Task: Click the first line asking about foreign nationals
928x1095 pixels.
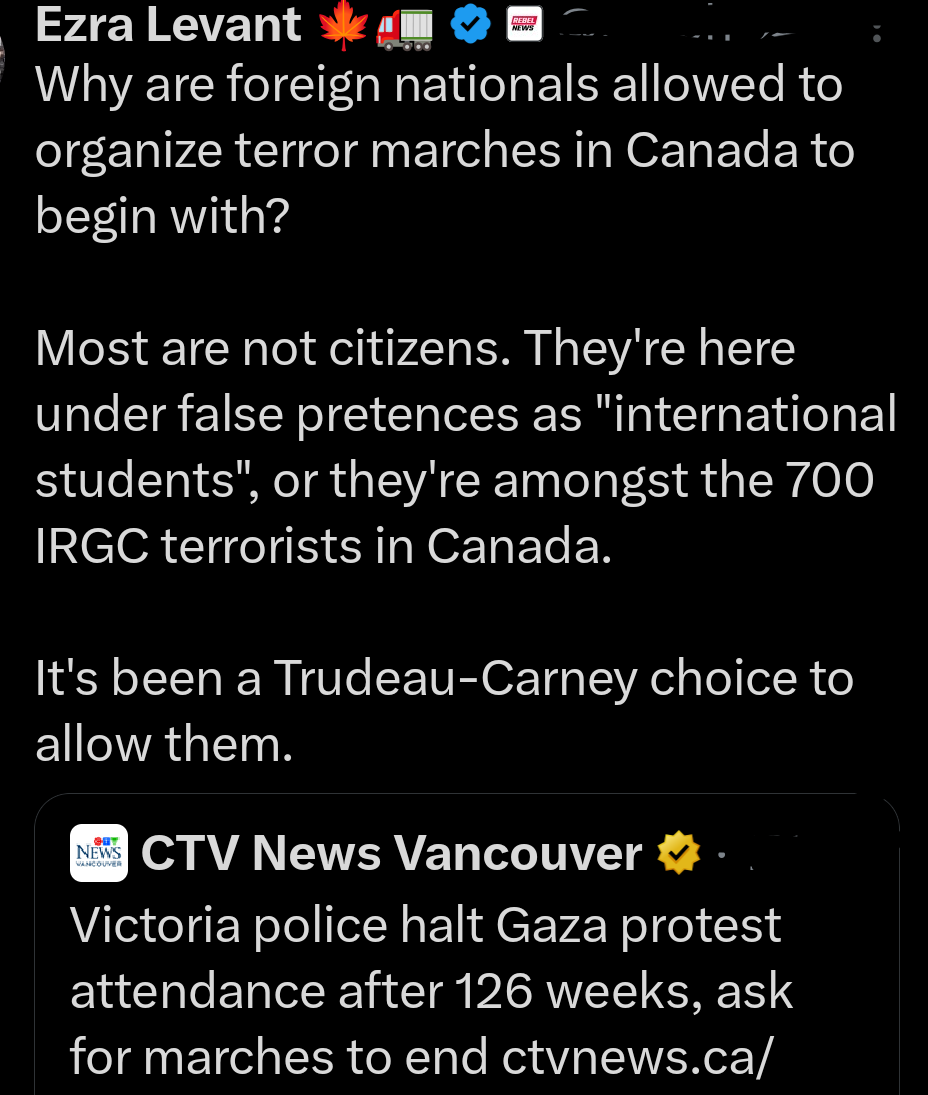Action: [438, 84]
